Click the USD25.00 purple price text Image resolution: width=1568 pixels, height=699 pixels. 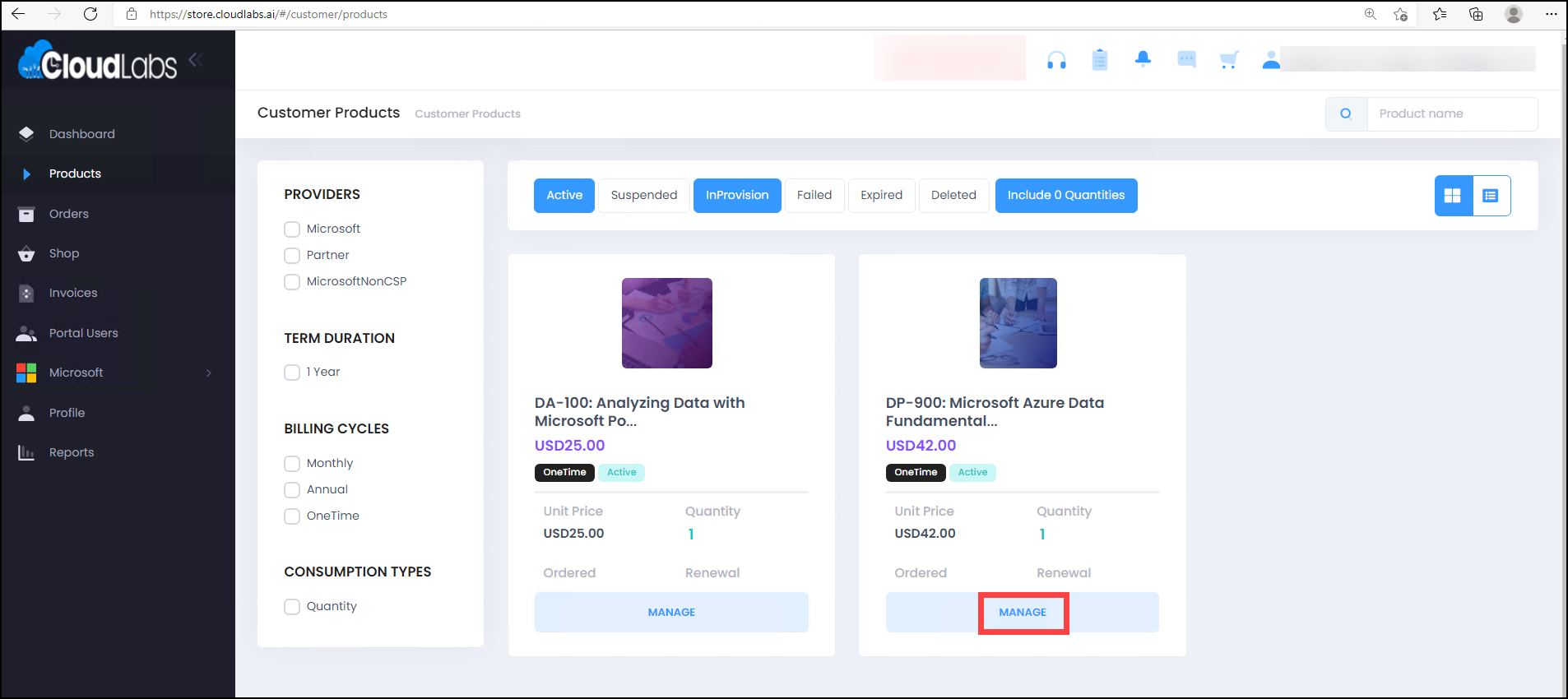click(569, 446)
